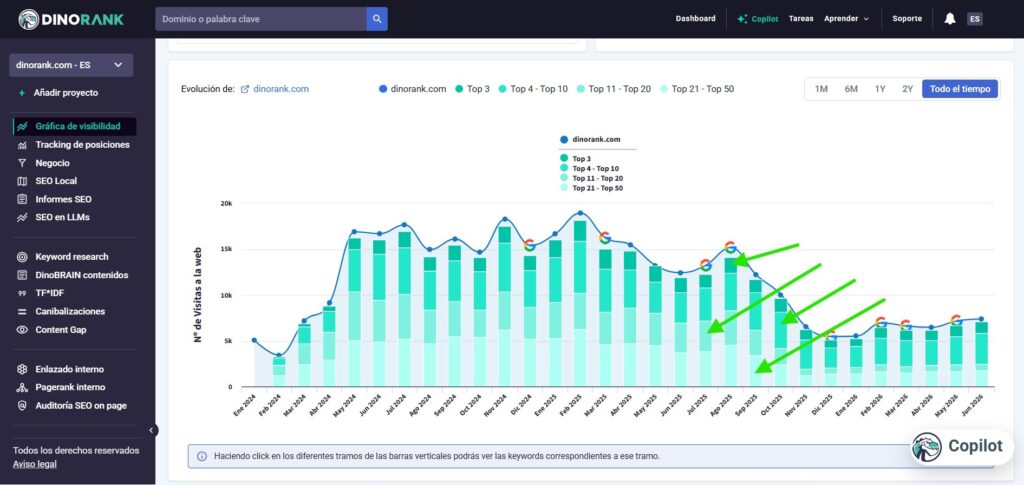The image size is (1024, 485).
Task: Click the Google update marker at Feb 2026
Action: tap(880, 321)
